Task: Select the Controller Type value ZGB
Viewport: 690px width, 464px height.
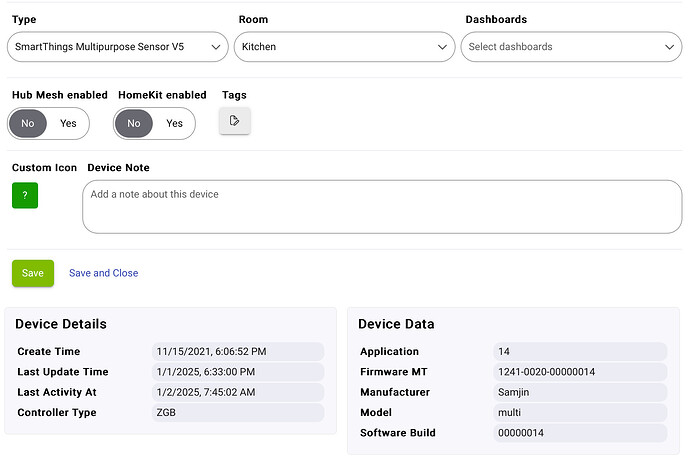Action: (x=238, y=412)
